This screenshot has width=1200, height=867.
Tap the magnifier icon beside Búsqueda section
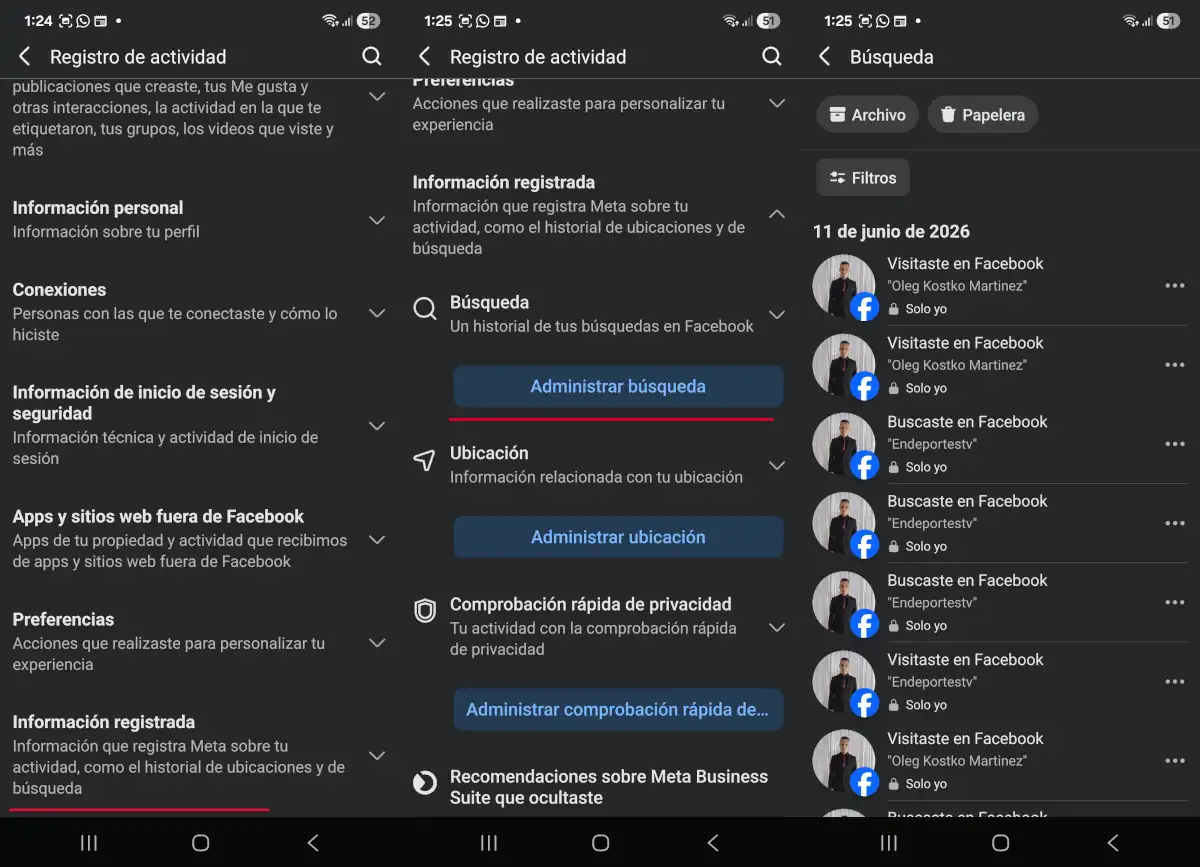point(425,309)
